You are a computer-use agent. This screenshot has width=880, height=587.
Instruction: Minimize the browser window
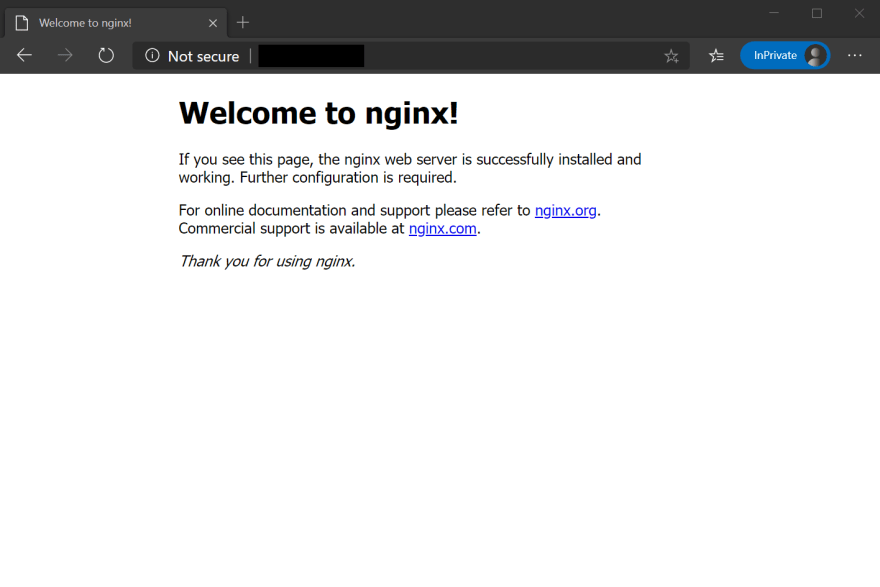pyautogui.click(x=774, y=13)
